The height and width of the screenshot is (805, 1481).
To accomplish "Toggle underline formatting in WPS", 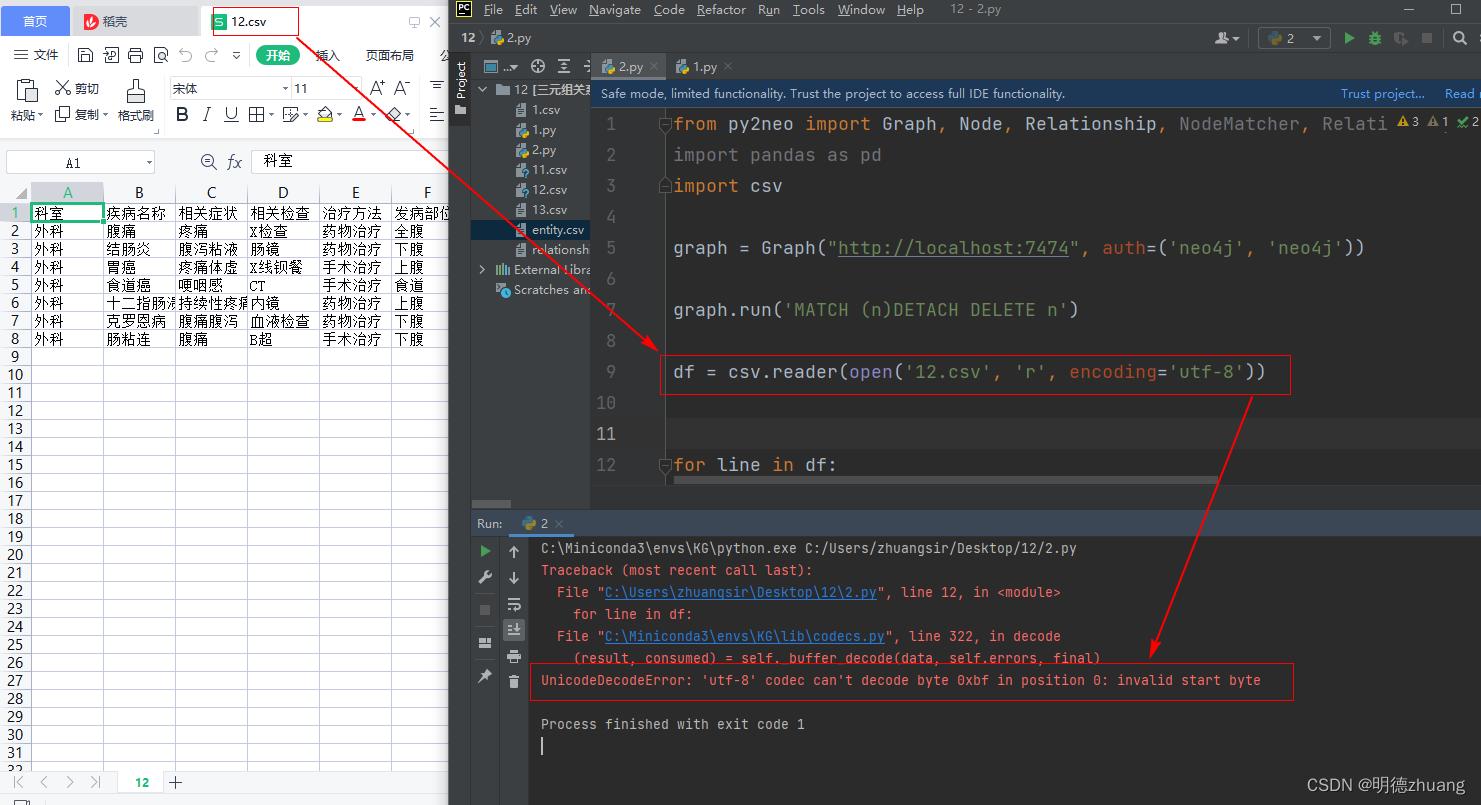I will [231, 115].
